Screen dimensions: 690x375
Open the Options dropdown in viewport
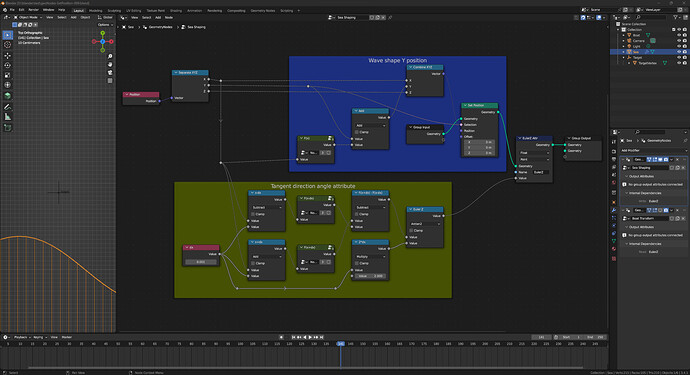click(x=105, y=25)
